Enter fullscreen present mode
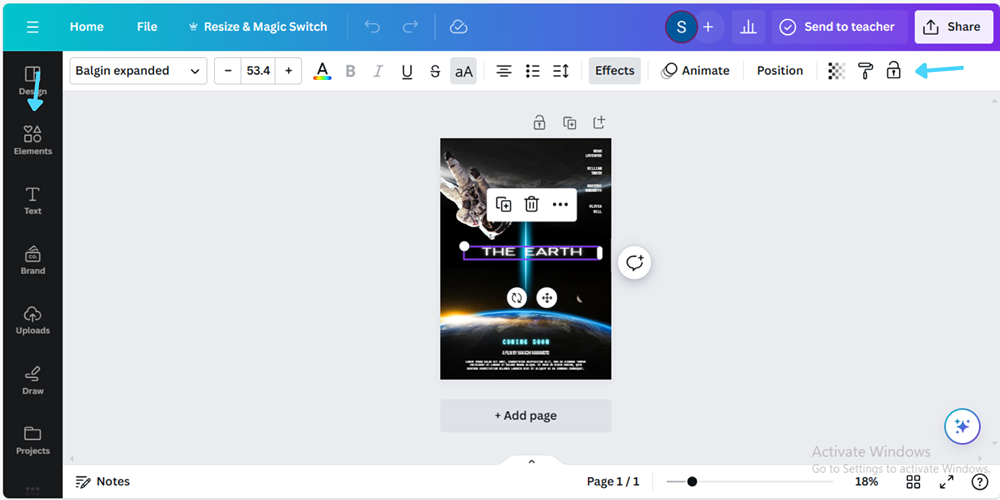 (x=946, y=482)
